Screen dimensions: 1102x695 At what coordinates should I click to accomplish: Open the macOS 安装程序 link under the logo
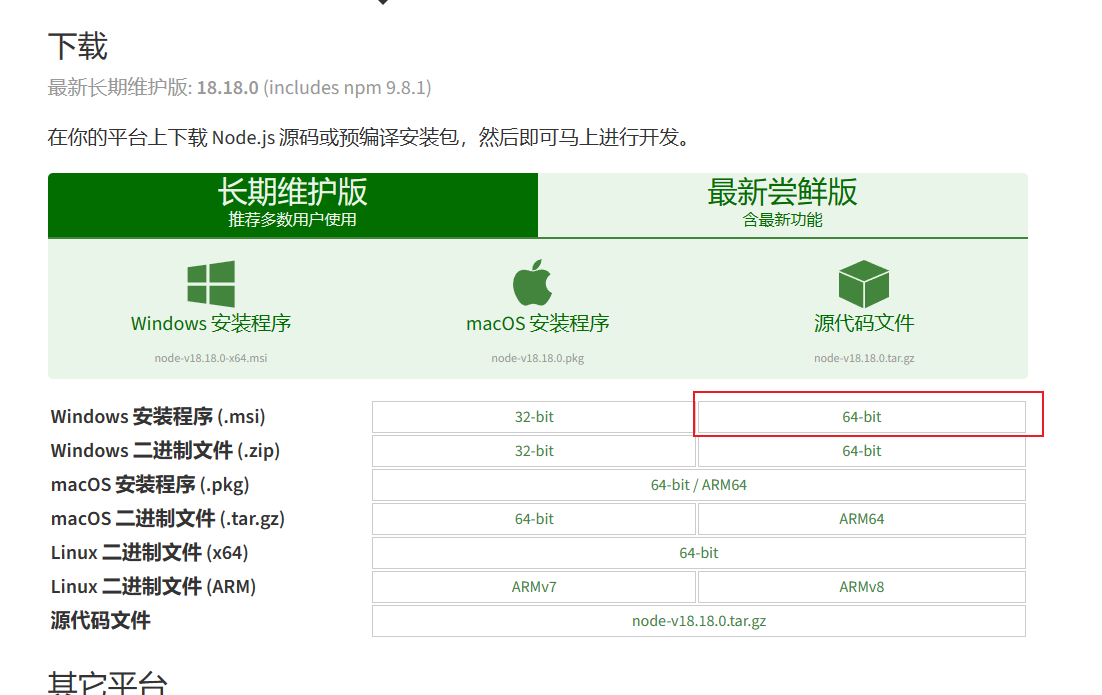537,324
